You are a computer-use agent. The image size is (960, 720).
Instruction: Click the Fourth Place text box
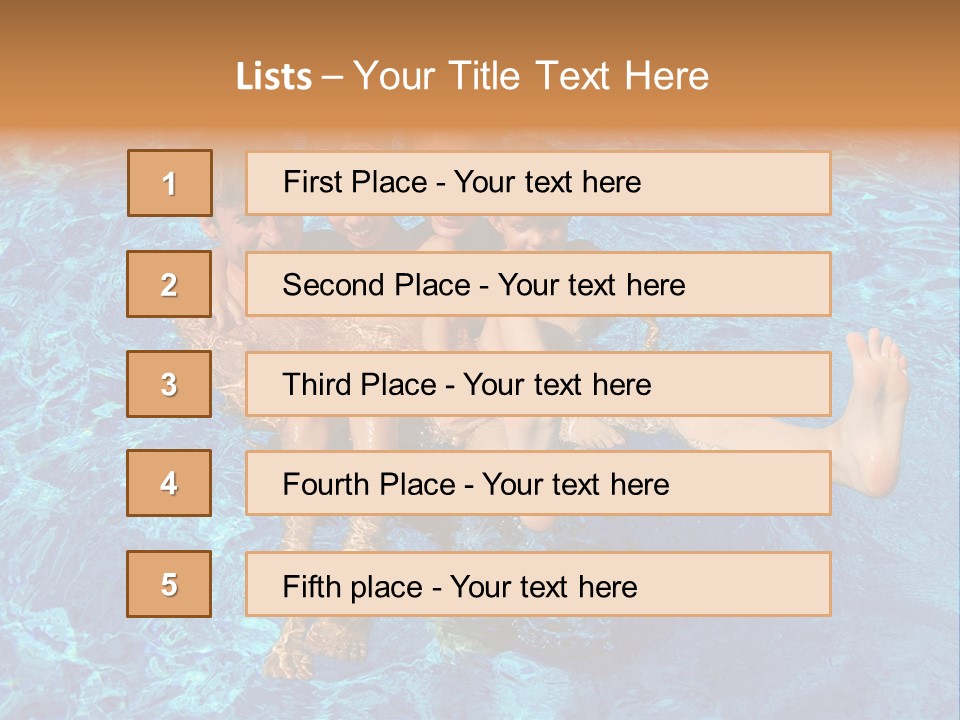click(x=538, y=483)
